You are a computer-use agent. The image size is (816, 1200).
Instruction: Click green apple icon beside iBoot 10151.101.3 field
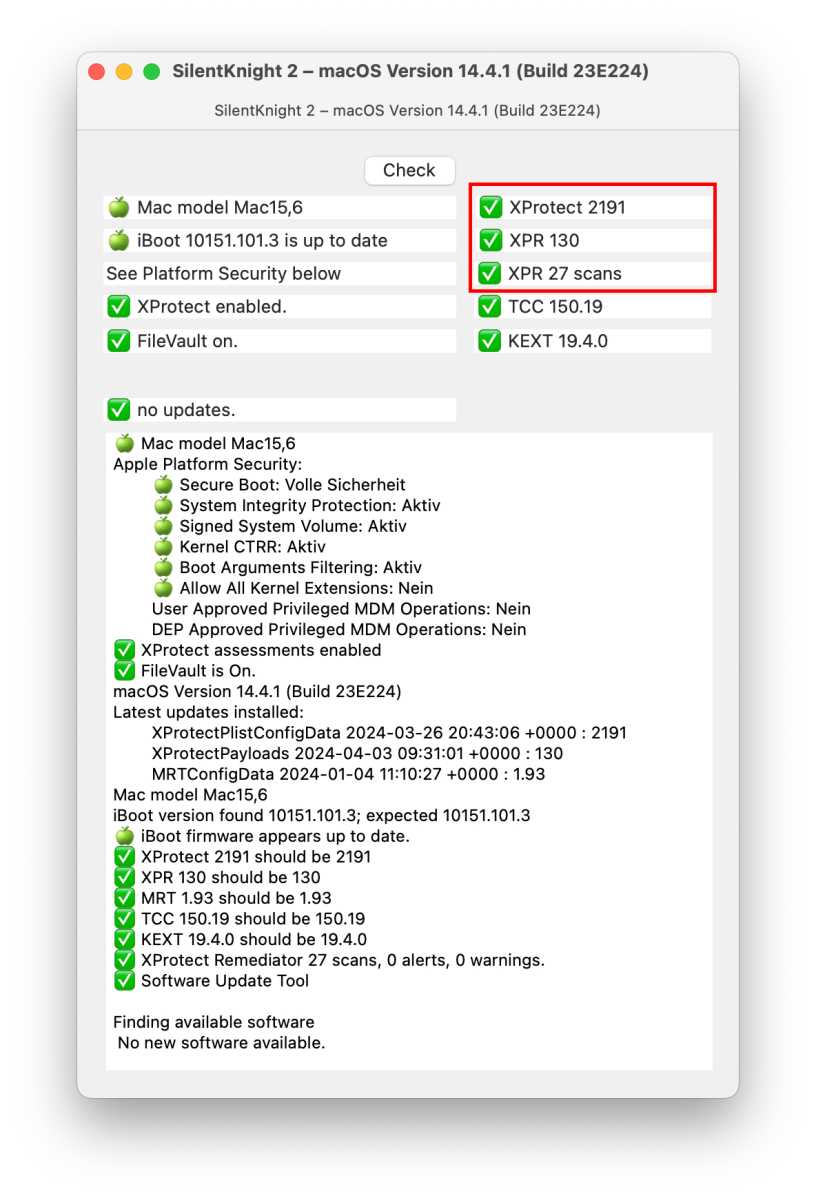(x=119, y=241)
